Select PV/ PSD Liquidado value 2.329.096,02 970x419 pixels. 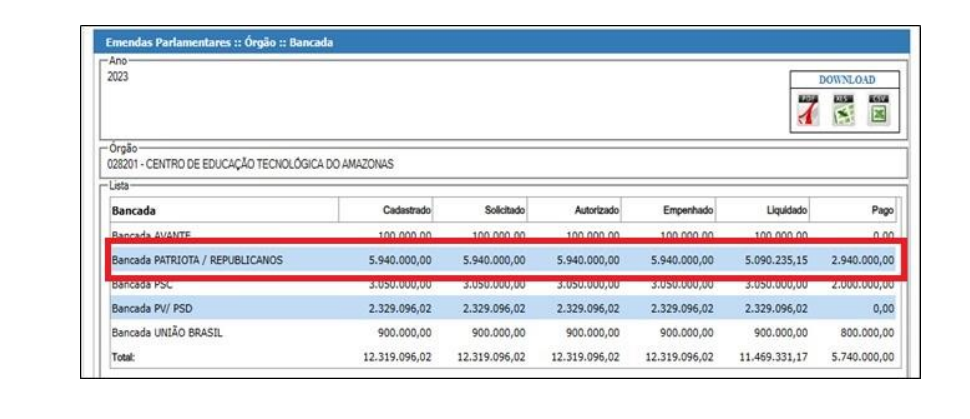click(x=776, y=309)
